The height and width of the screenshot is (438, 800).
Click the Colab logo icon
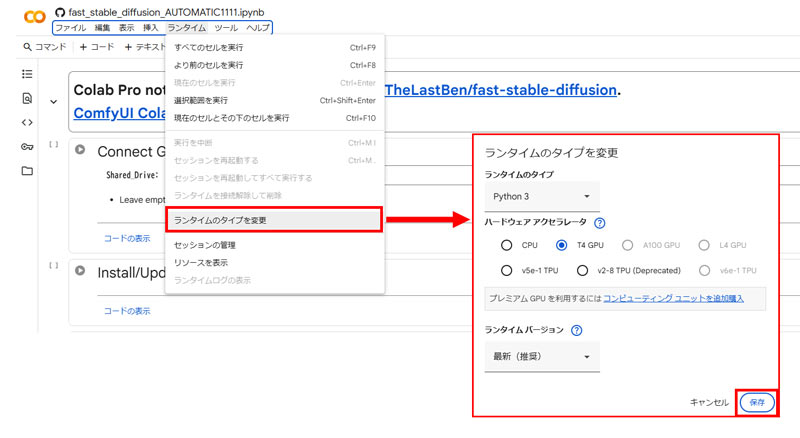click(x=35, y=17)
